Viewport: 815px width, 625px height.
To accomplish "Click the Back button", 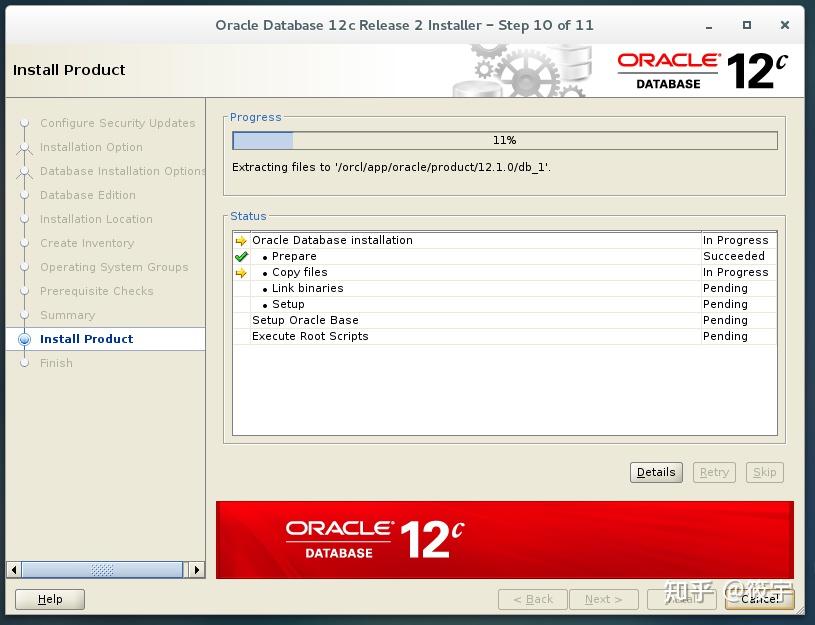I will pyautogui.click(x=532, y=599).
